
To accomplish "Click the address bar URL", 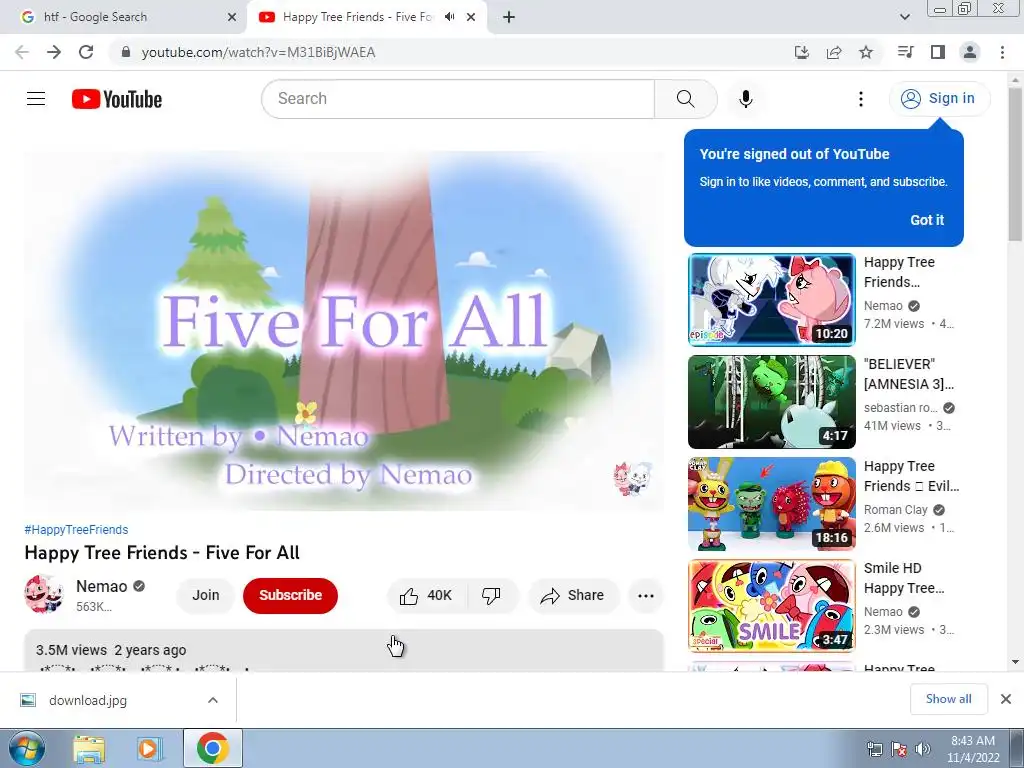I will click(x=258, y=52).
